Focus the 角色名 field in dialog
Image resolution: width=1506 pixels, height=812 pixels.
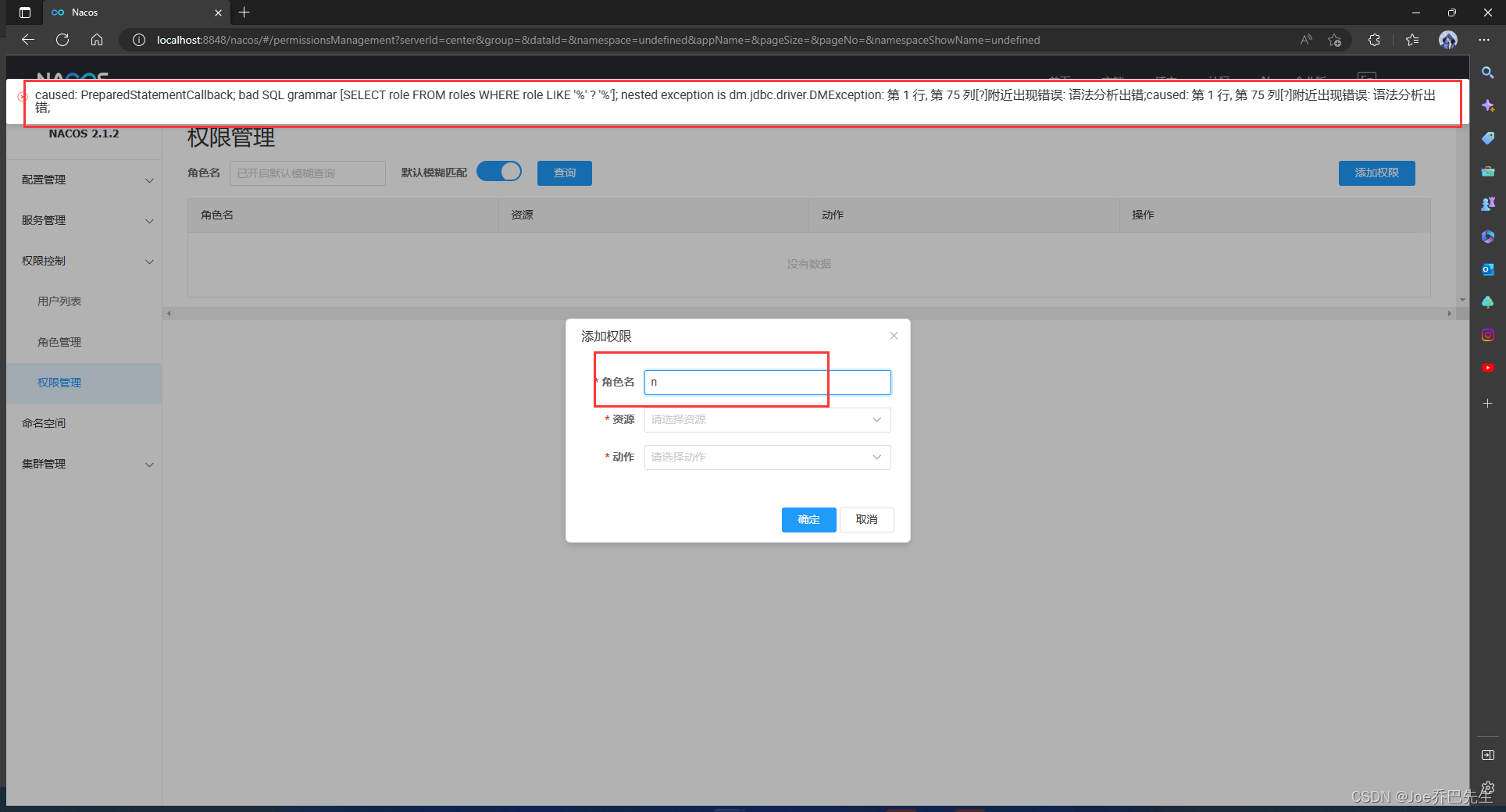pos(767,382)
